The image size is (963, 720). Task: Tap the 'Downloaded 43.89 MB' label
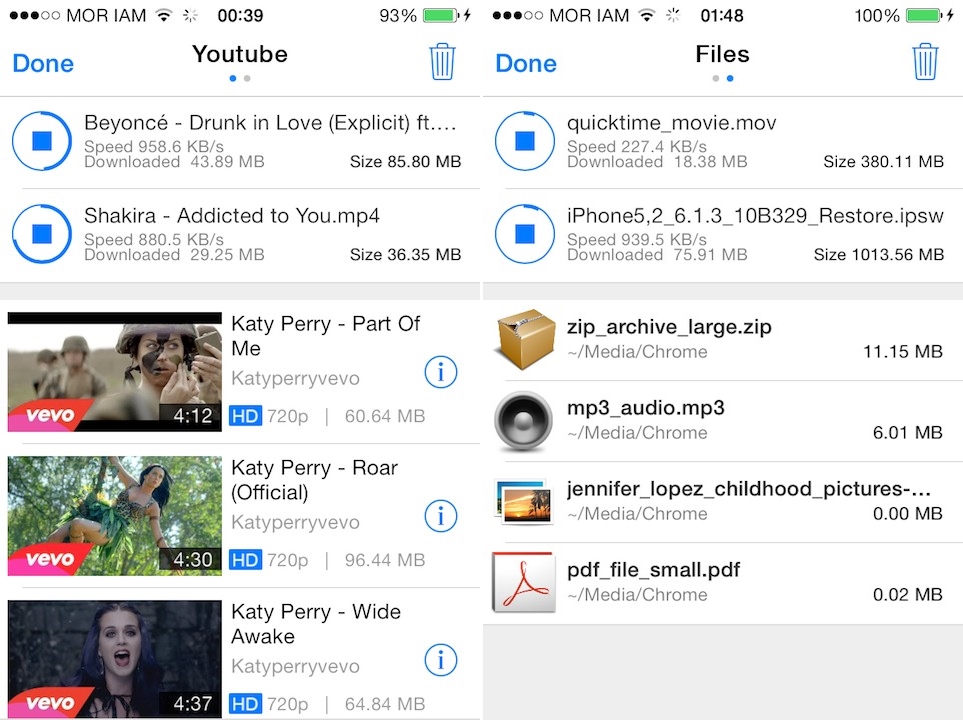pos(174,162)
